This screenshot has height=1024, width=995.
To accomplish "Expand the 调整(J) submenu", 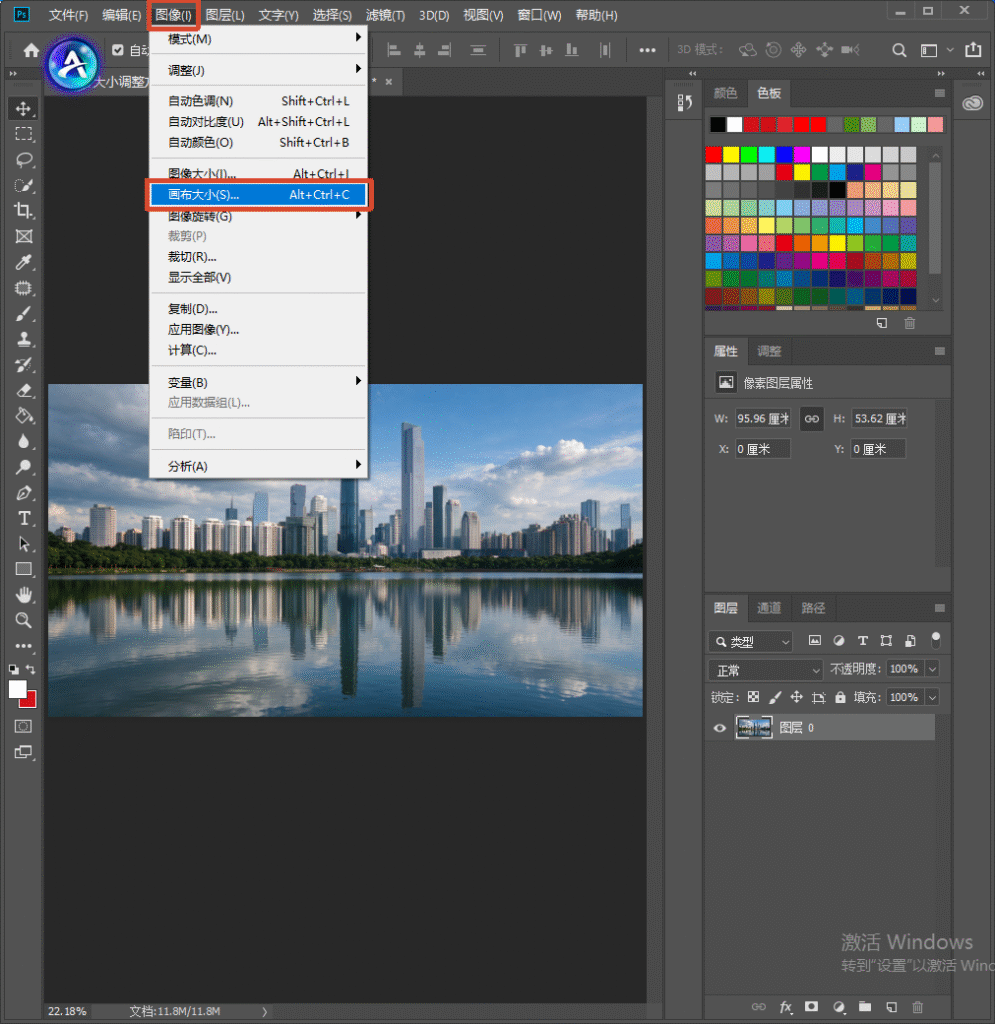I will (258, 70).
